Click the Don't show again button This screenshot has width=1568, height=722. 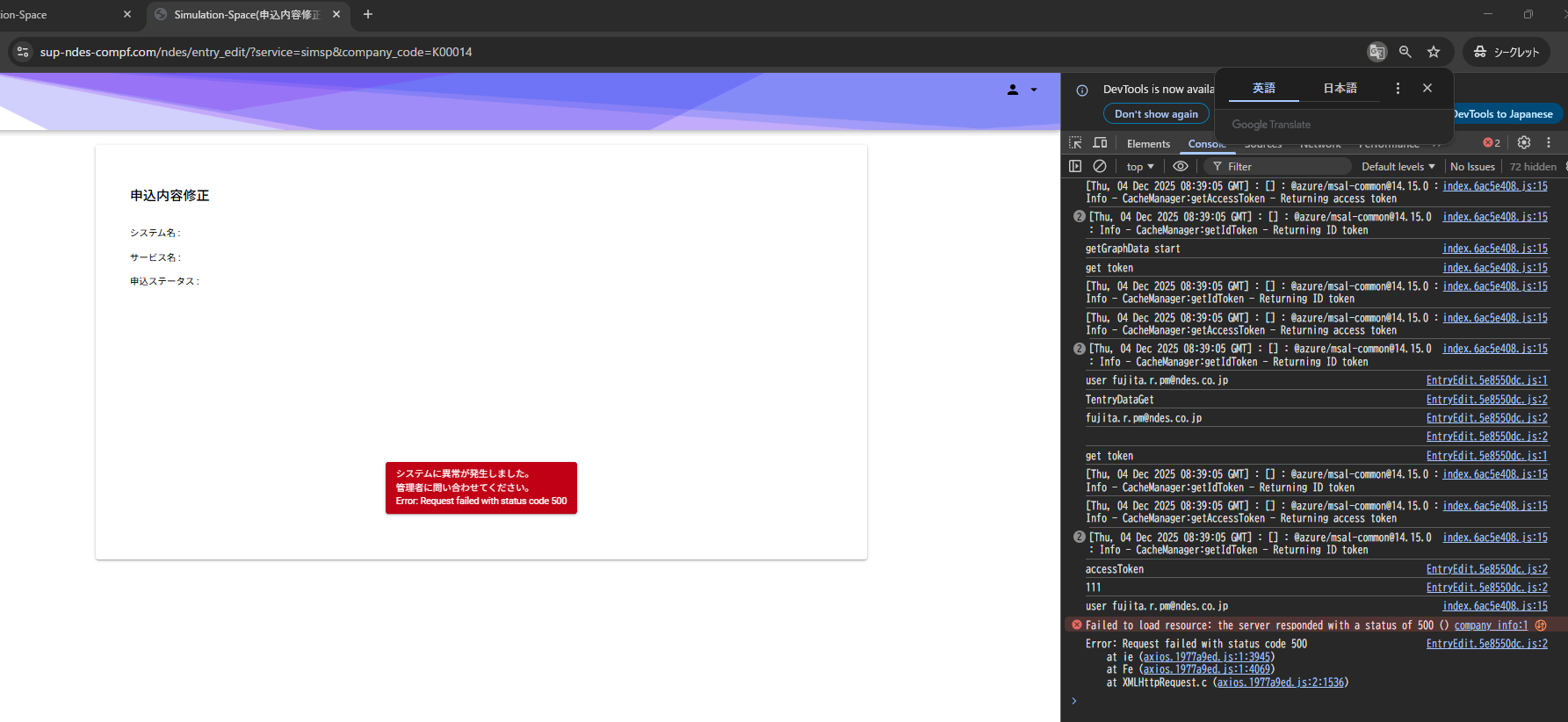point(1156,114)
